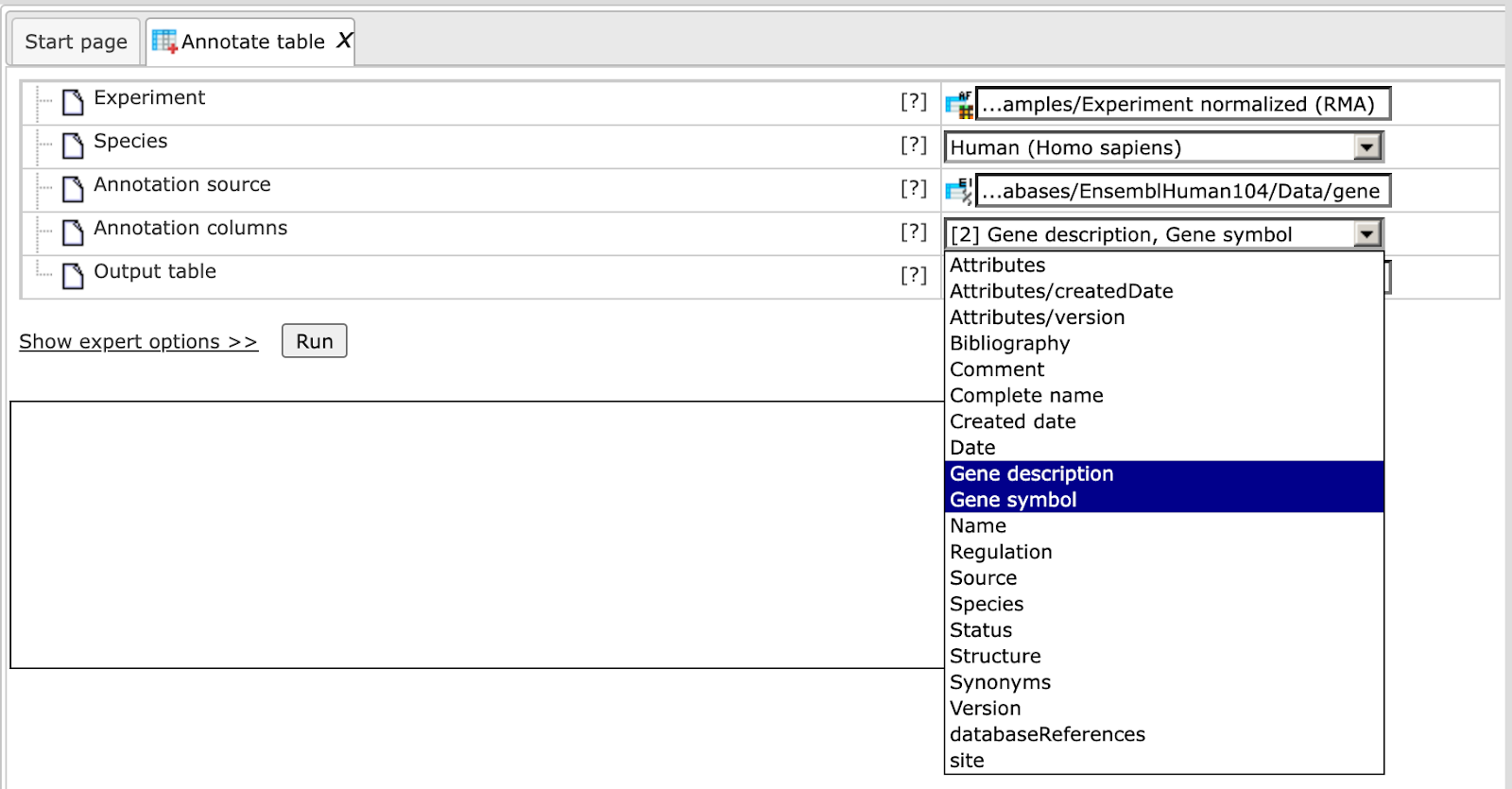This screenshot has width=1512, height=789.
Task: Click the Annotation source document icon
Action: [73, 189]
